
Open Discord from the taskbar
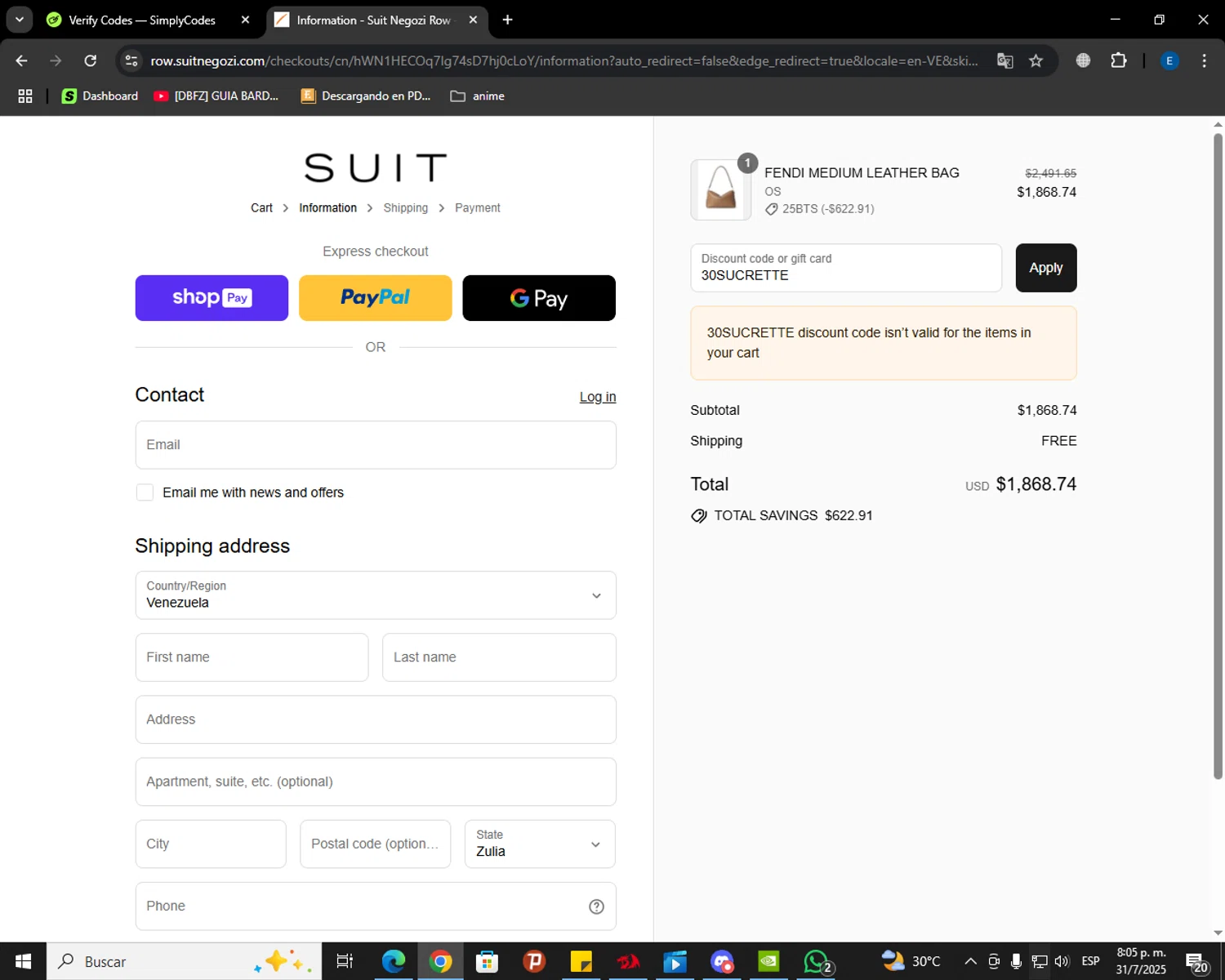click(722, 961)
